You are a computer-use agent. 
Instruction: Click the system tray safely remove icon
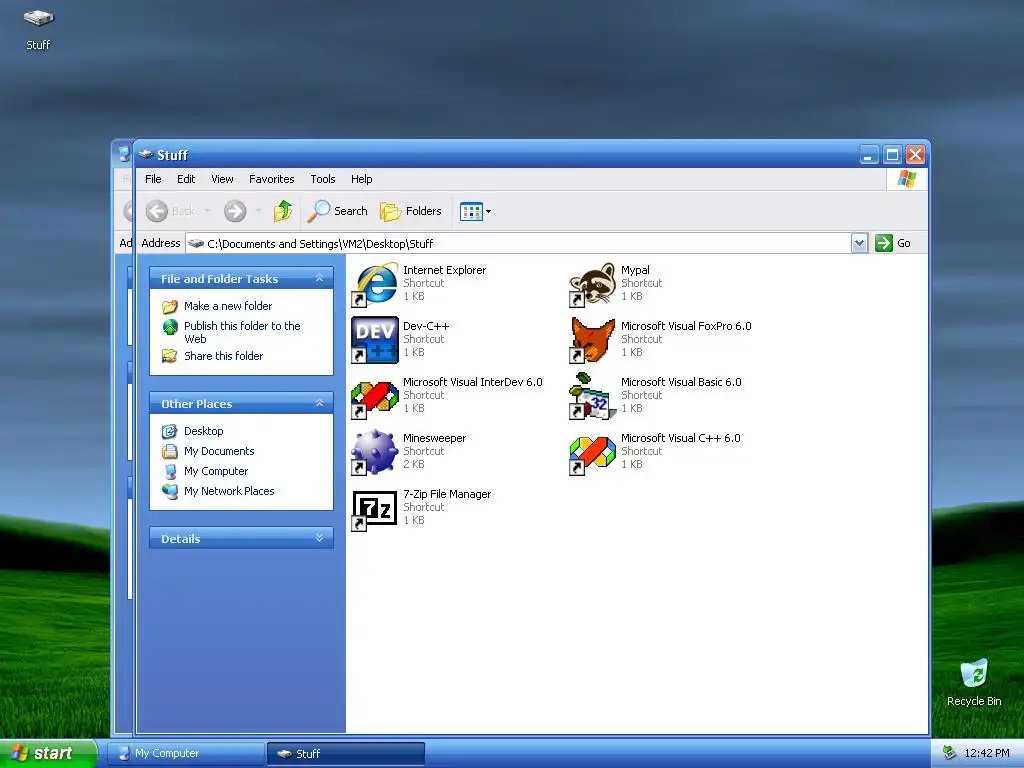pyautogui.click(x=950, y=753)
